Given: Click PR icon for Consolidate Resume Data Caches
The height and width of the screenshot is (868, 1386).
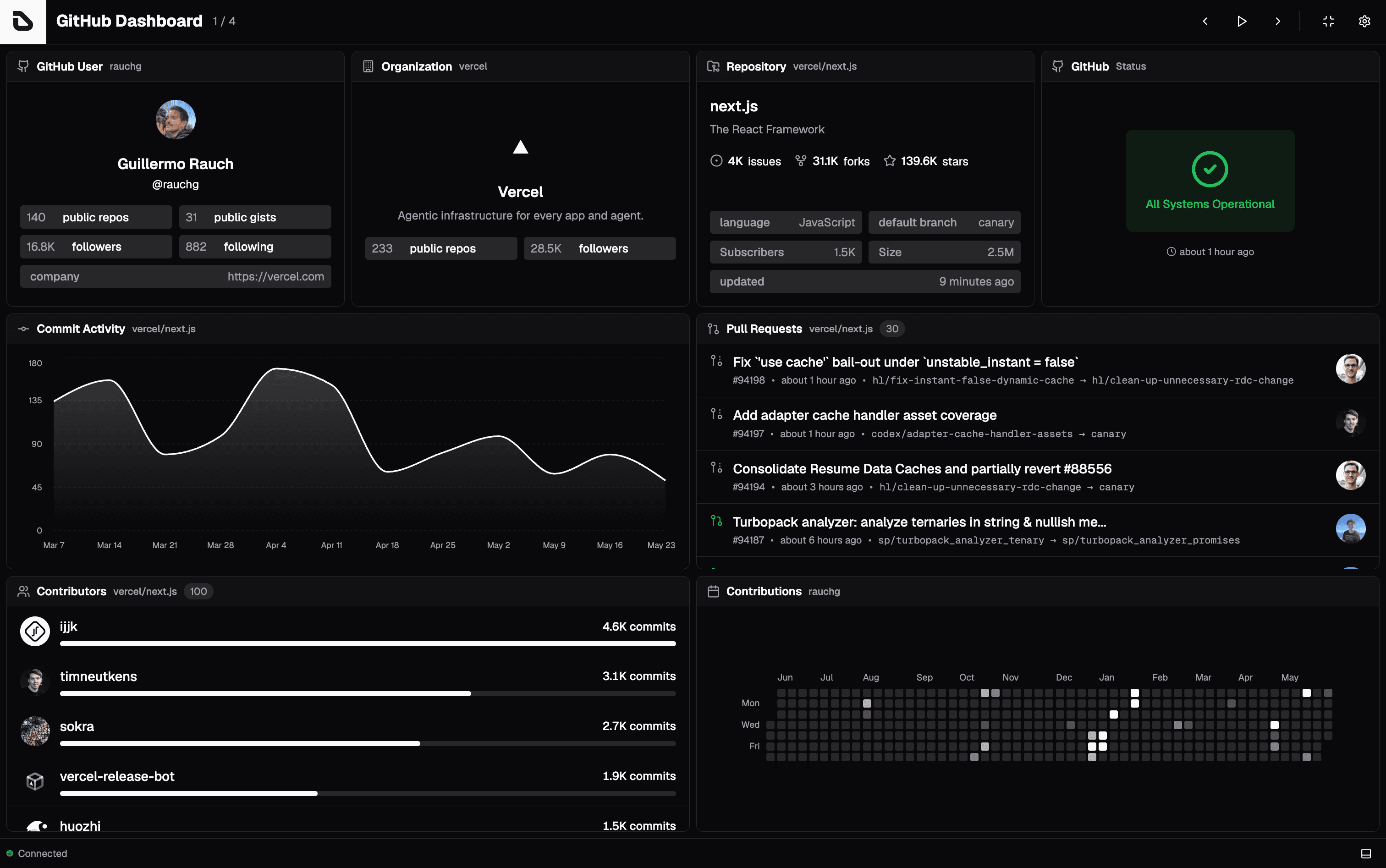Looking at the screenshot, I should [x=716, y=467].
